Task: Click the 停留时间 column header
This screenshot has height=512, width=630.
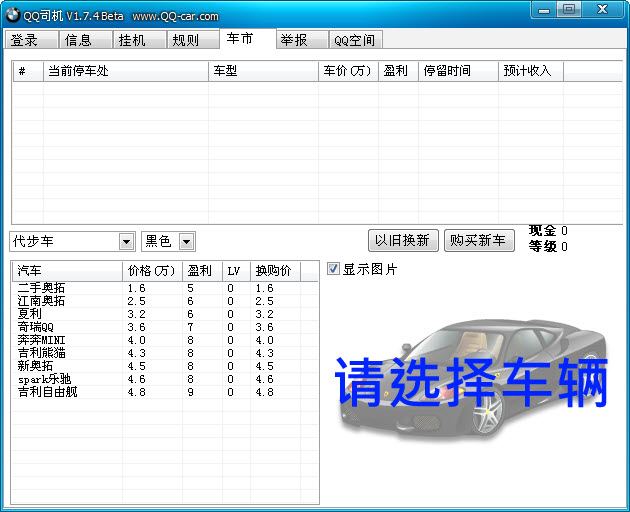Action: click(x=458, y=71)
